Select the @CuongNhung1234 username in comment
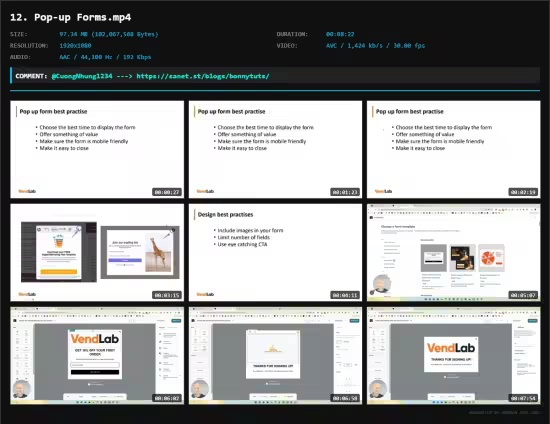This screenshot has height=424, width=550. click(x=82, y=76)
